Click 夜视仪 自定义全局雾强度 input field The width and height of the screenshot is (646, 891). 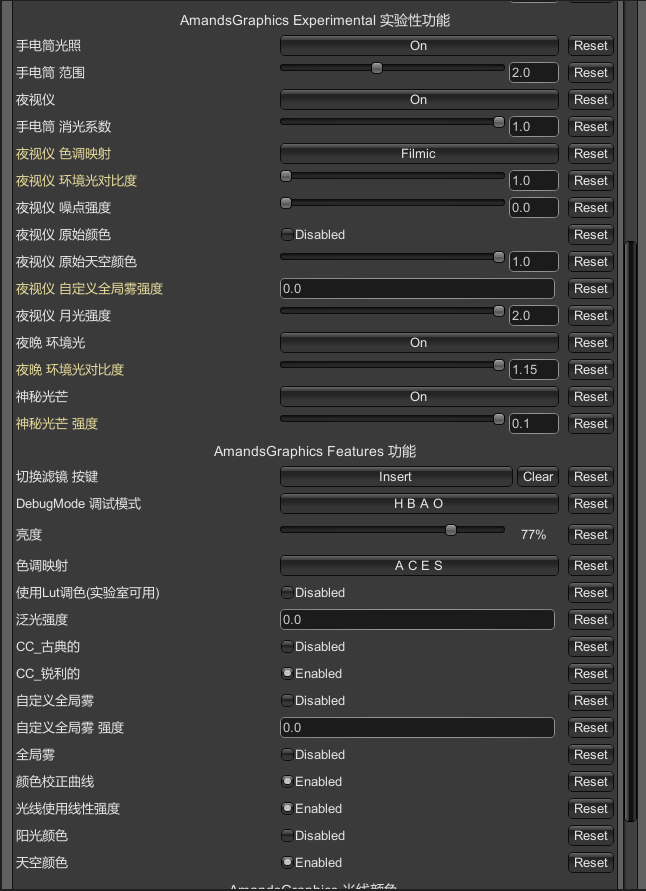tap(417, 289)
